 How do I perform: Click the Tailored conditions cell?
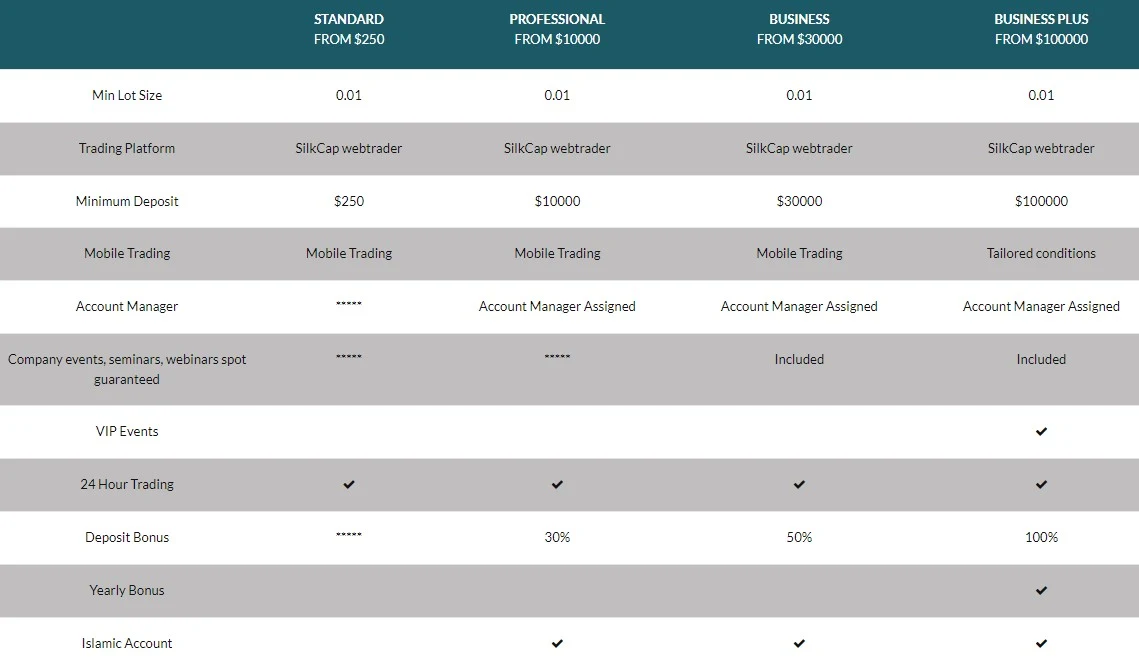tap(1041, 254)
